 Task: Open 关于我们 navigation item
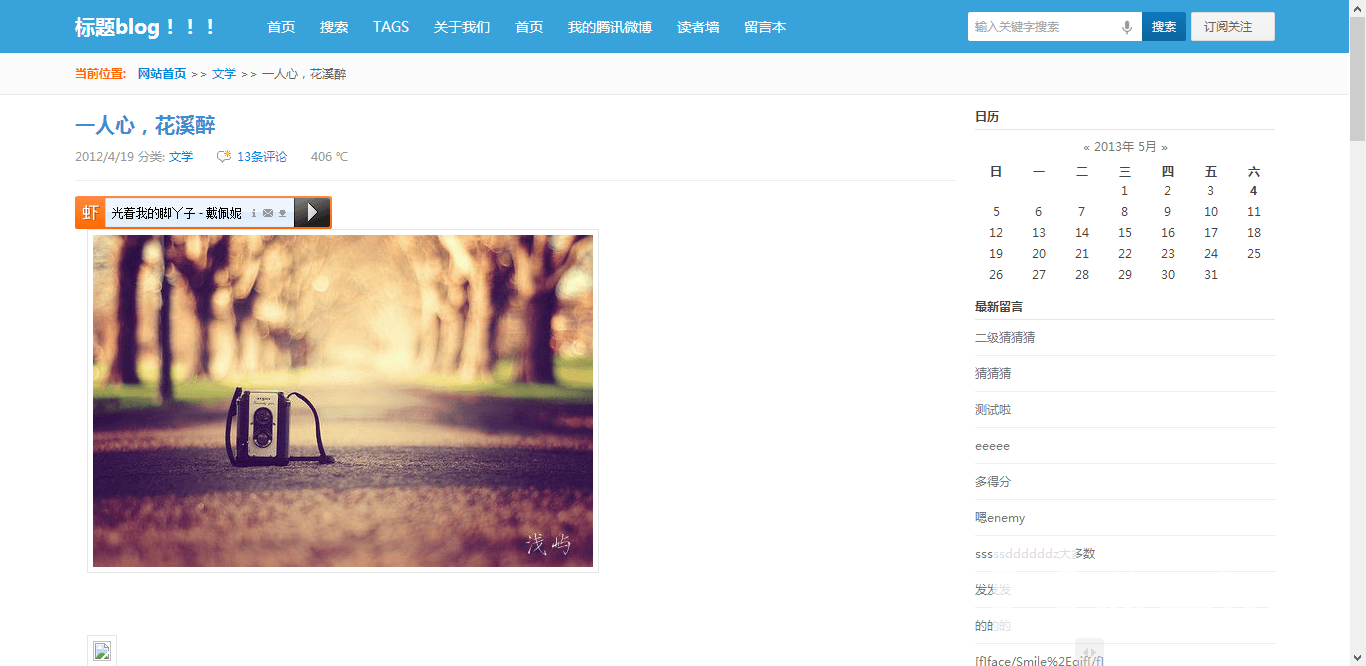click(x=462, y=27)
